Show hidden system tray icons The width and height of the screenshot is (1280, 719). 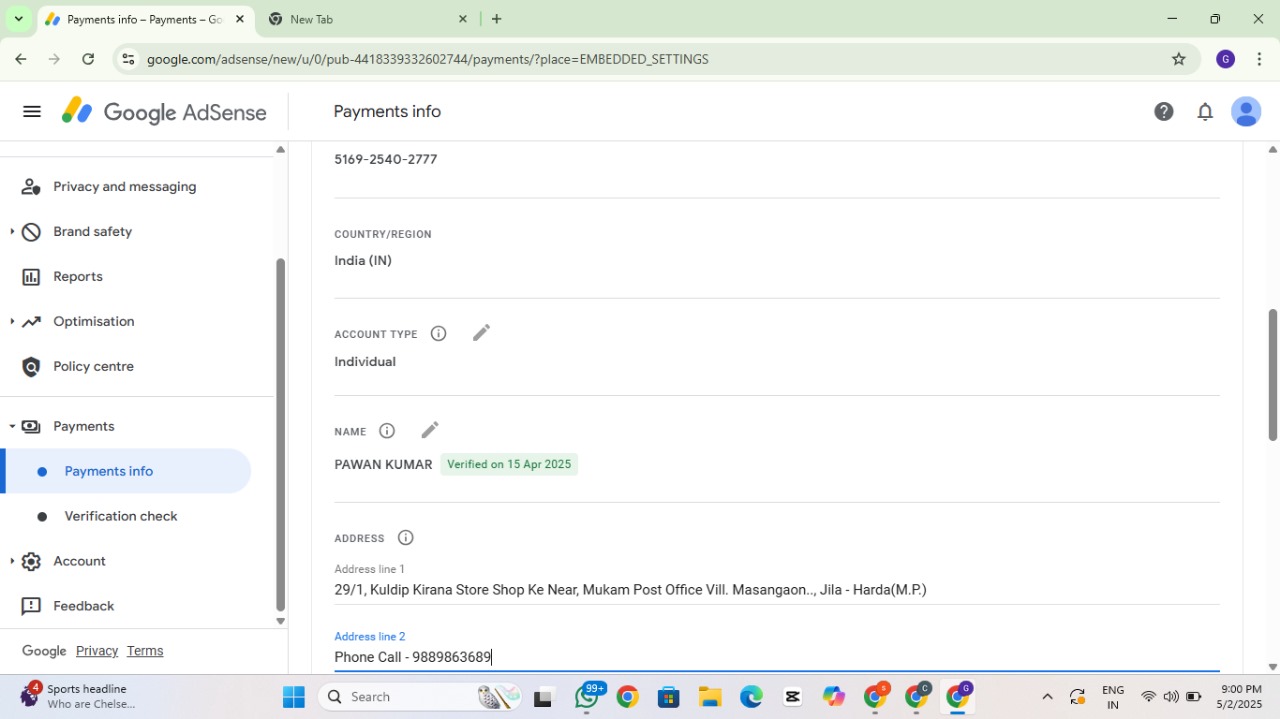tap(1047, 697)
